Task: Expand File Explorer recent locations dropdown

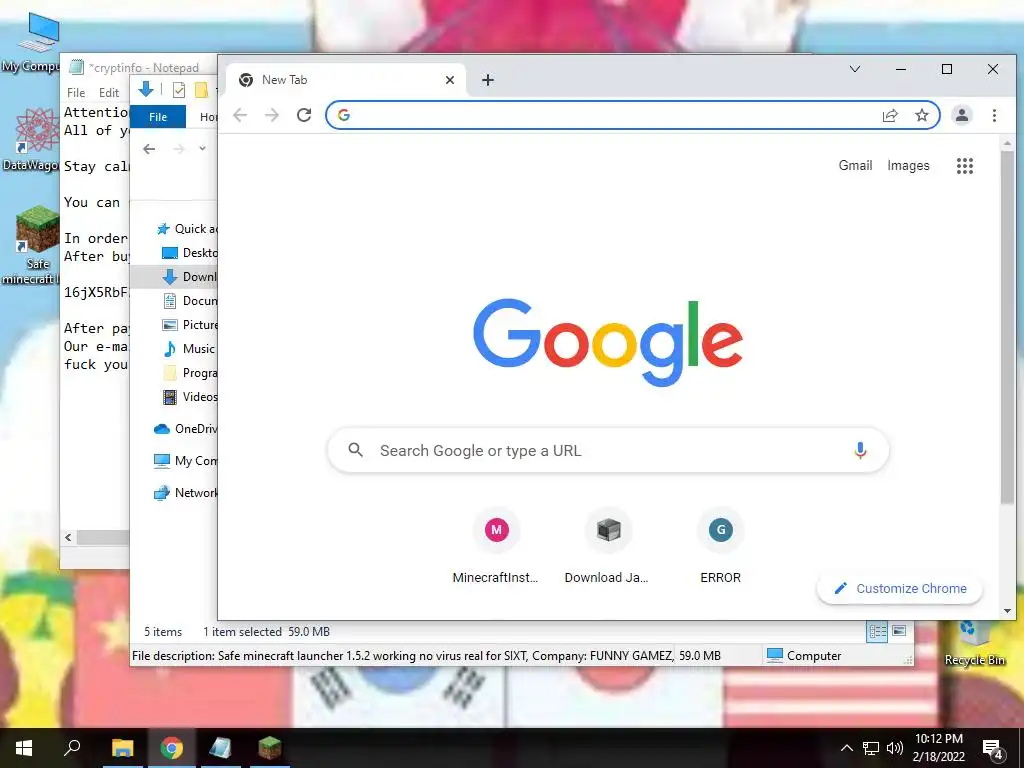Action: click(202, 148)
